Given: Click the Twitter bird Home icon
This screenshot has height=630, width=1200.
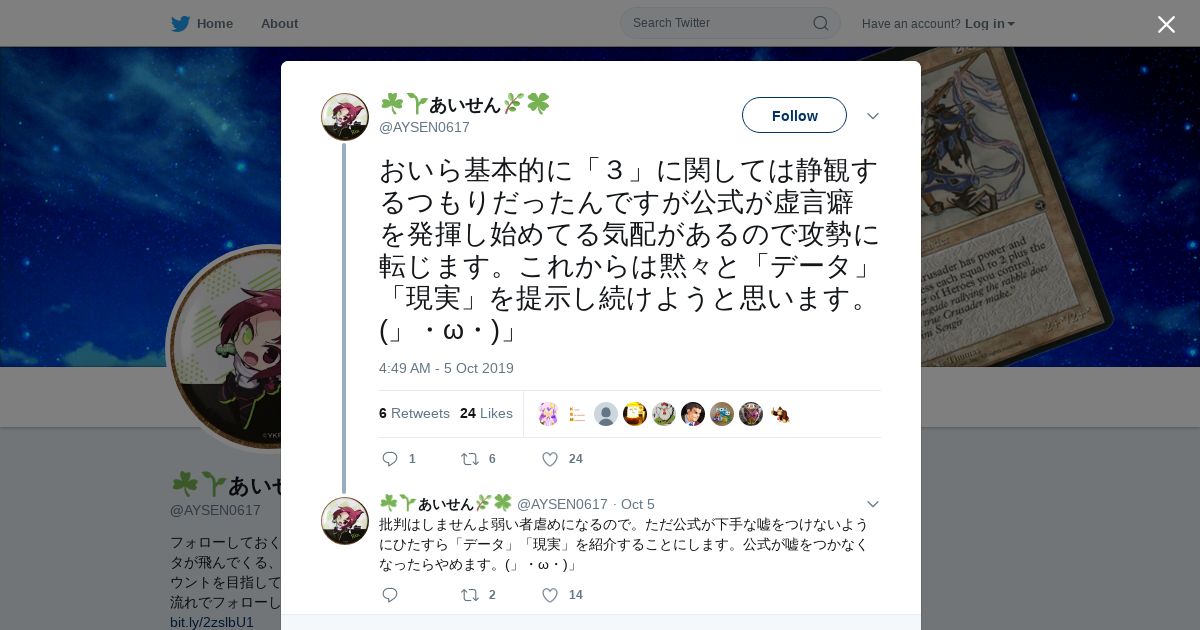Looking at the screenshot, I should point(180,23).
